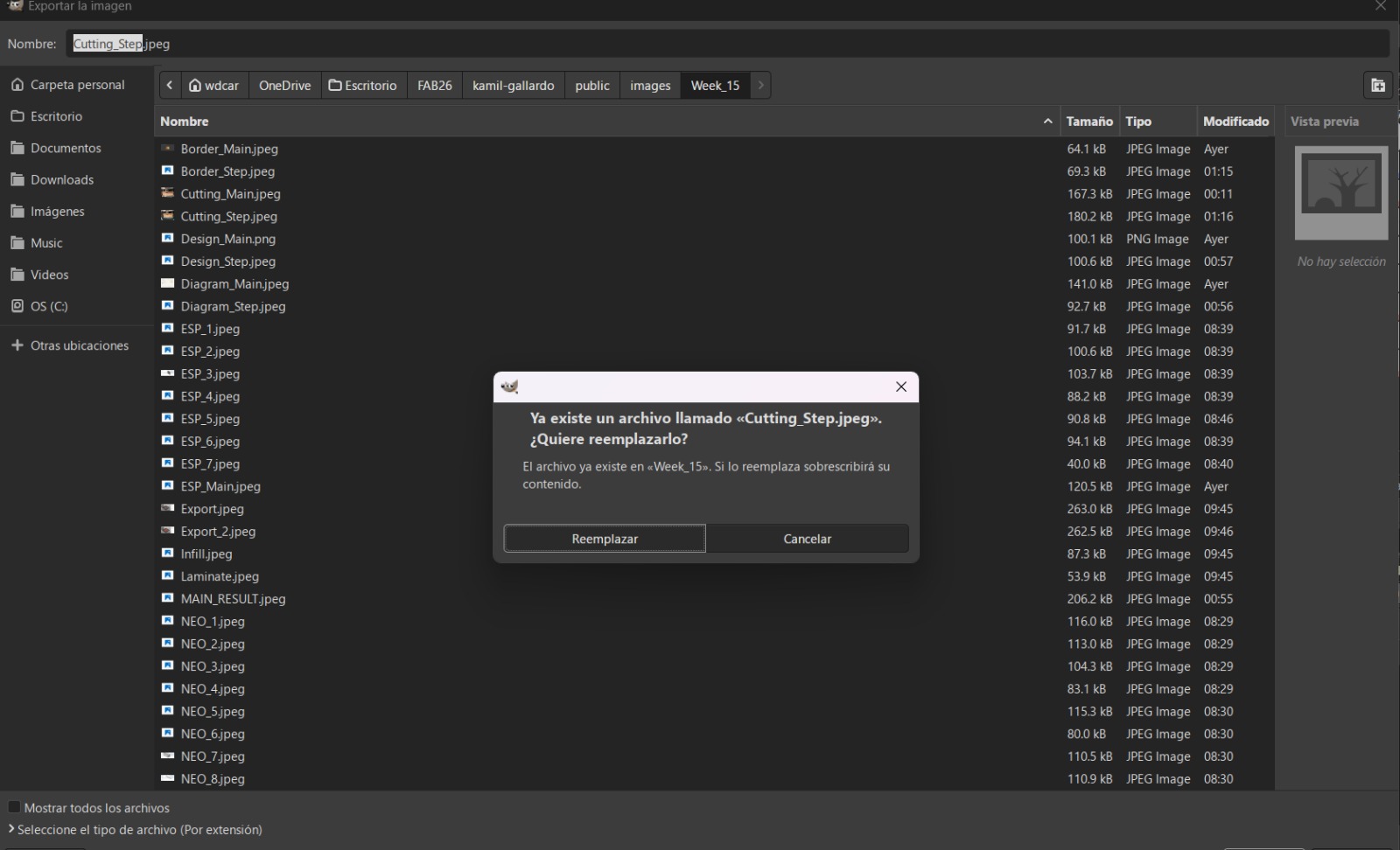Viewport: 1400px width, 850px height.
Task: Sort by the Modificado column header
Action: pyautogui.click(x=1235, y=122)
